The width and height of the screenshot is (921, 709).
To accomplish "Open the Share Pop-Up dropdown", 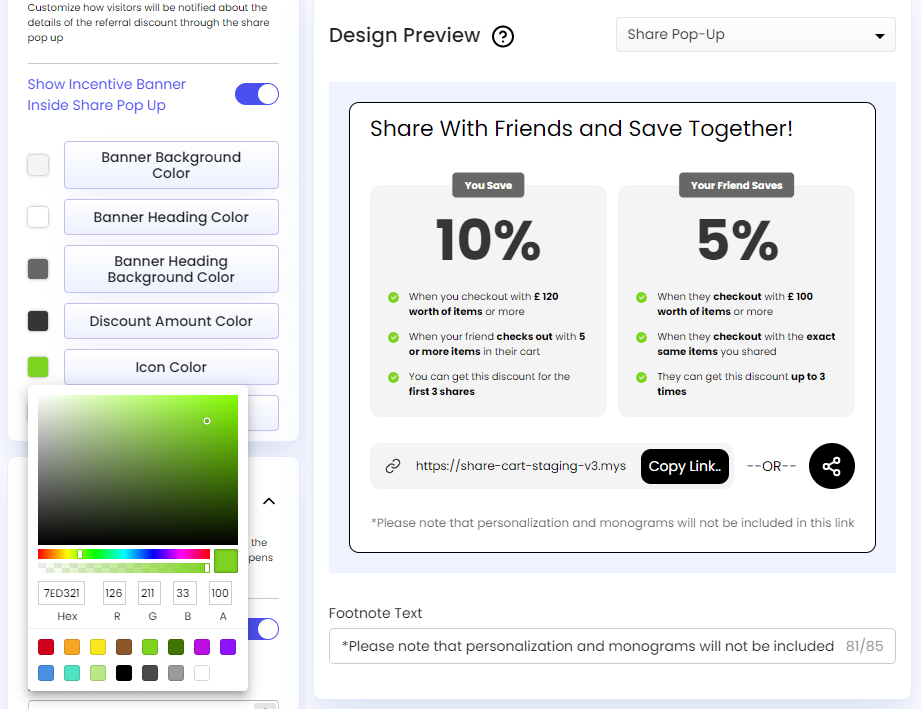I will pyautogui.click(x=755, y=34).
